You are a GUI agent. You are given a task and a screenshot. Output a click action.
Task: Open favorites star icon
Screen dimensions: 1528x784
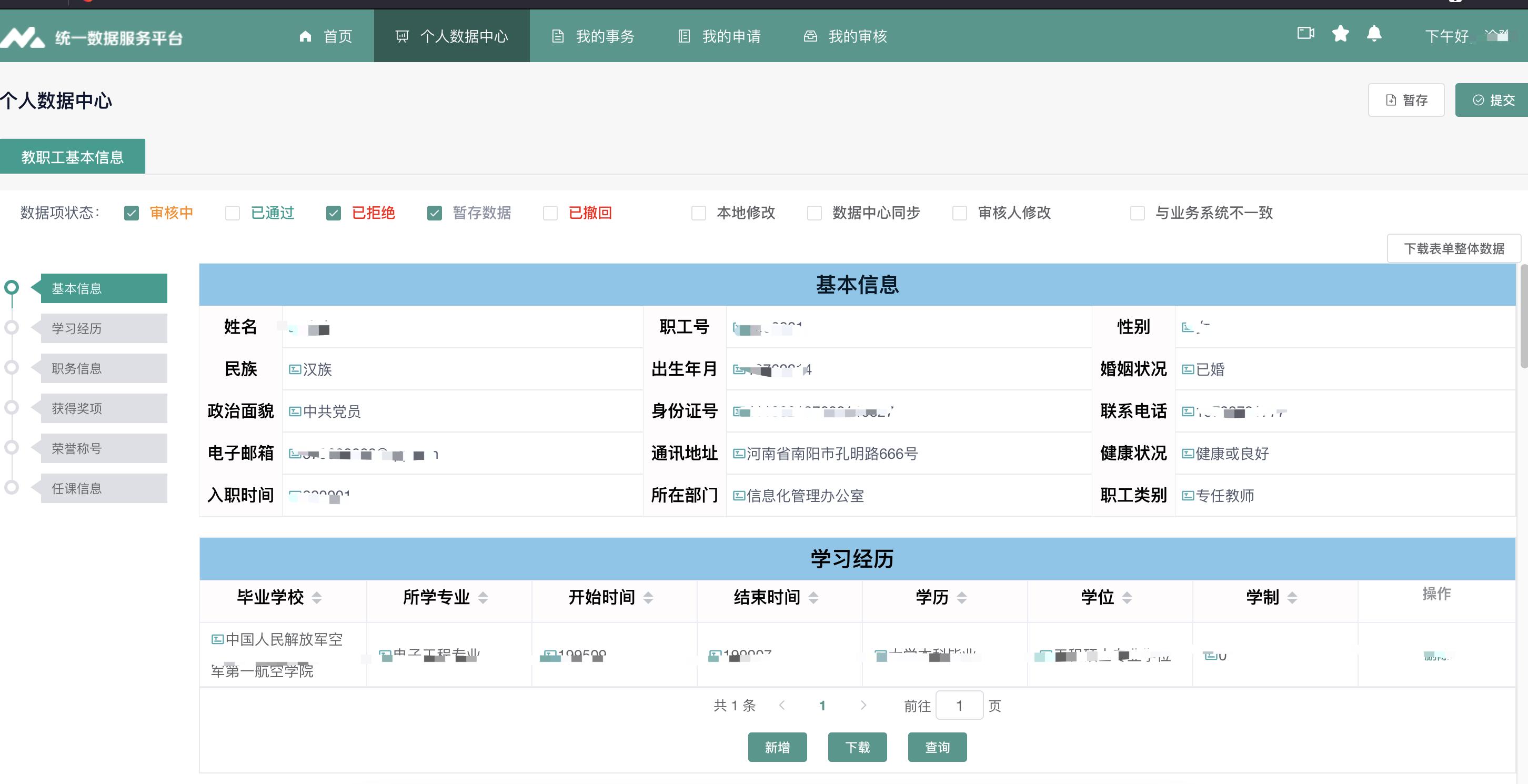tap(1341, 33)
